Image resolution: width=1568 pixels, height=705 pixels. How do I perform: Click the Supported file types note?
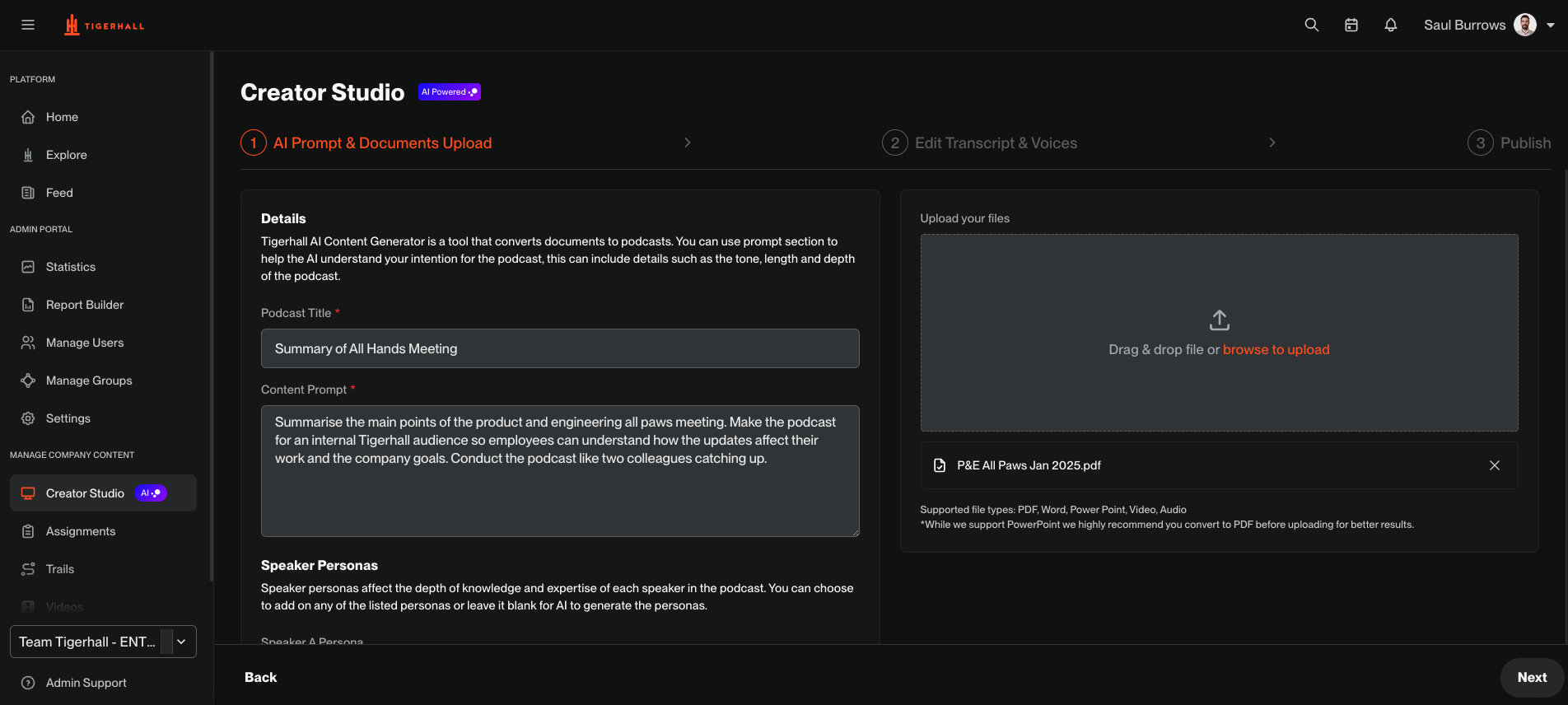[x=1053, y=510]
